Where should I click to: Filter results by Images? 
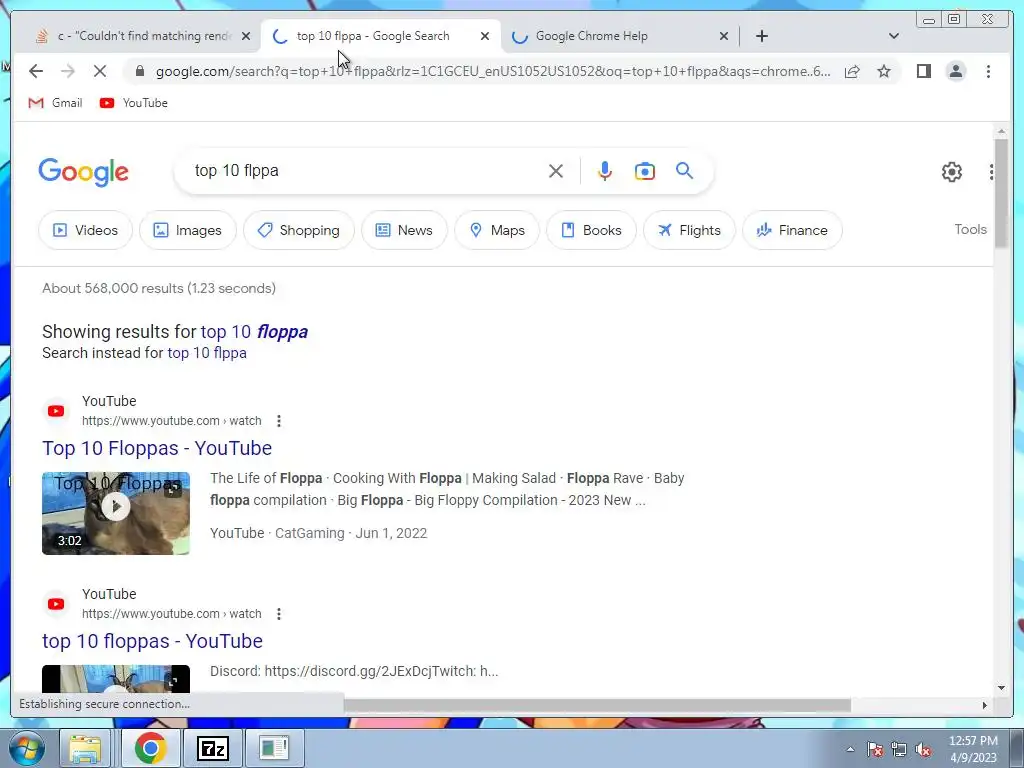pos(187,230)
